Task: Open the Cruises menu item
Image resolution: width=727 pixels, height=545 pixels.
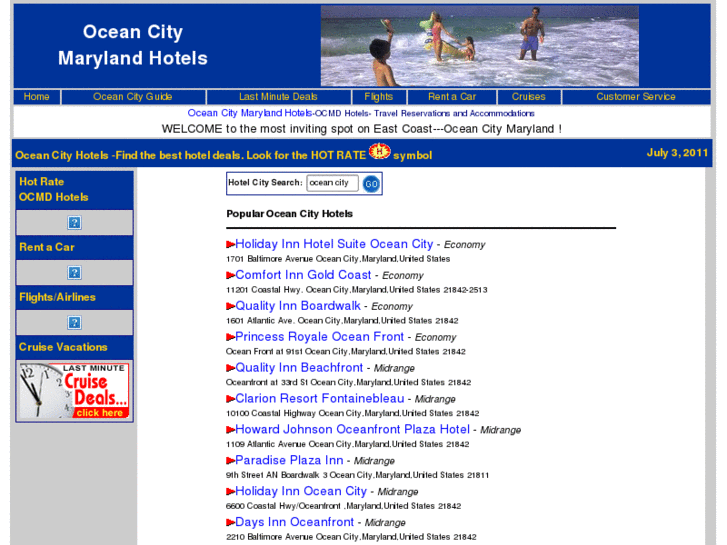Action: click(x=529, y=96)
